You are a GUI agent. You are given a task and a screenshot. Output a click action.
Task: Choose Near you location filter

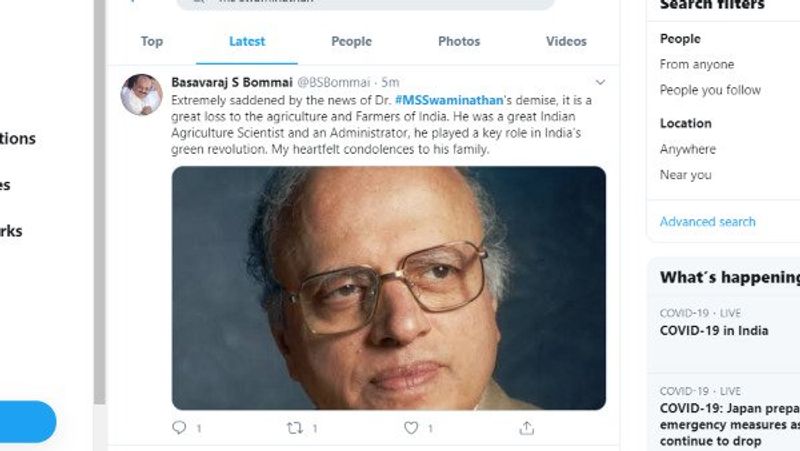point(686,175)
